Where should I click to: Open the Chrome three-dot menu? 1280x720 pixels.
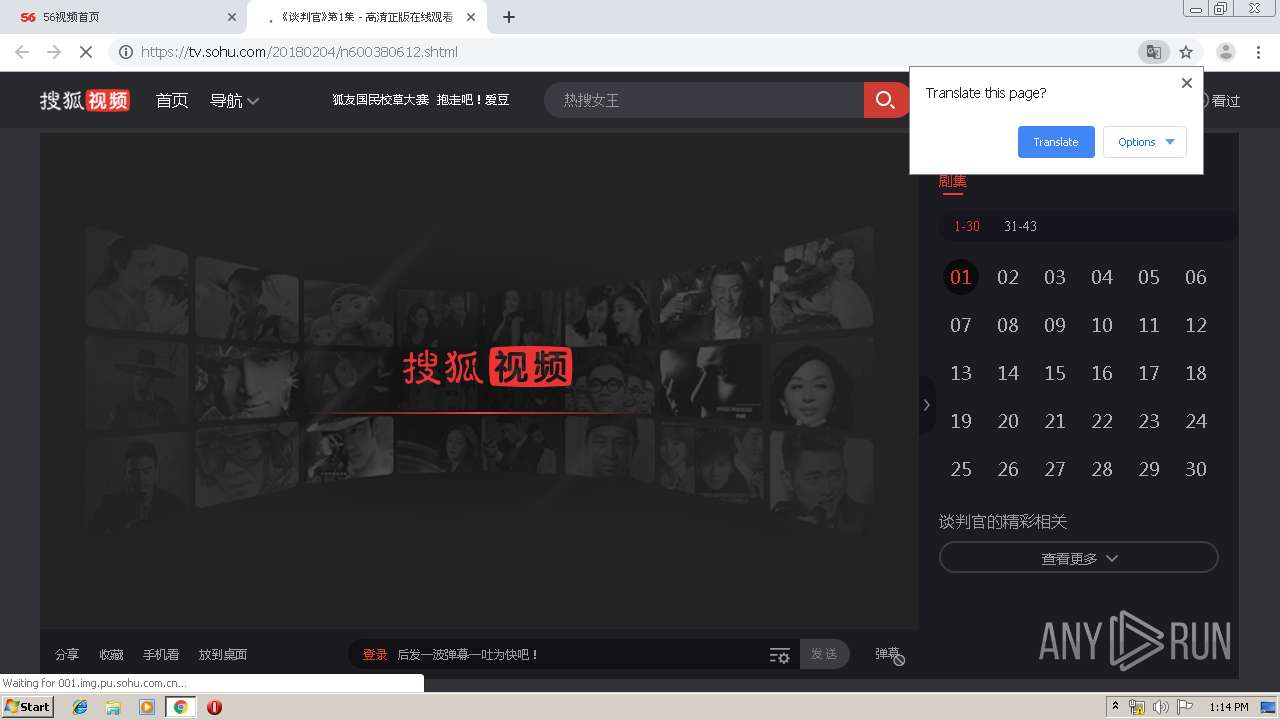point(1260,52)
